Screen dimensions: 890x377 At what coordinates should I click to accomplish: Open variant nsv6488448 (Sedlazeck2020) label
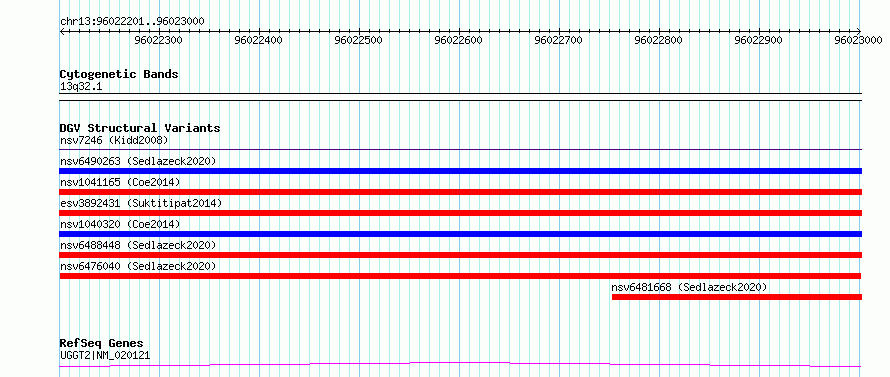(x=138, y=245)
